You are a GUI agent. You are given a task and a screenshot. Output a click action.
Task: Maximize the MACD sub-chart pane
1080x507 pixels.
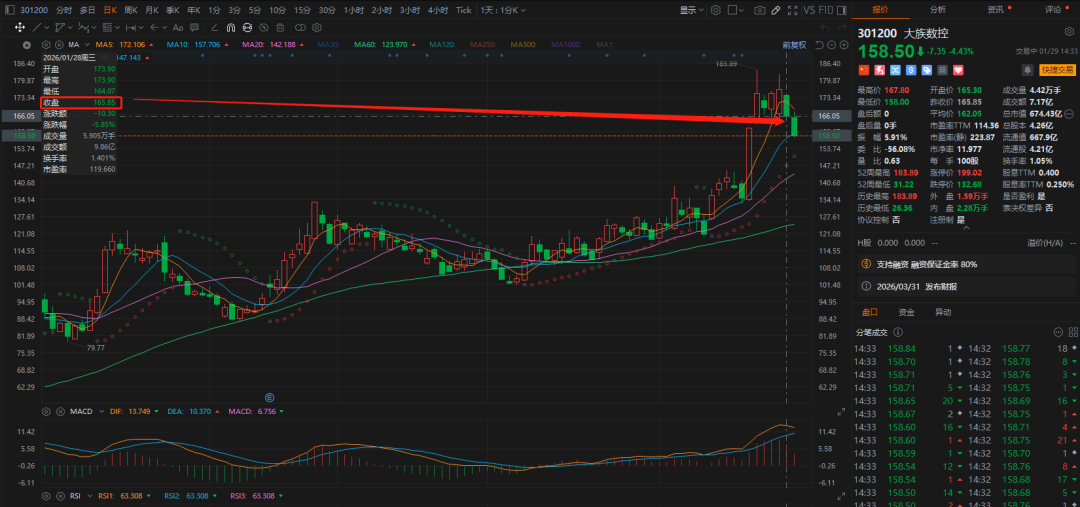click(x=840, y=411)
